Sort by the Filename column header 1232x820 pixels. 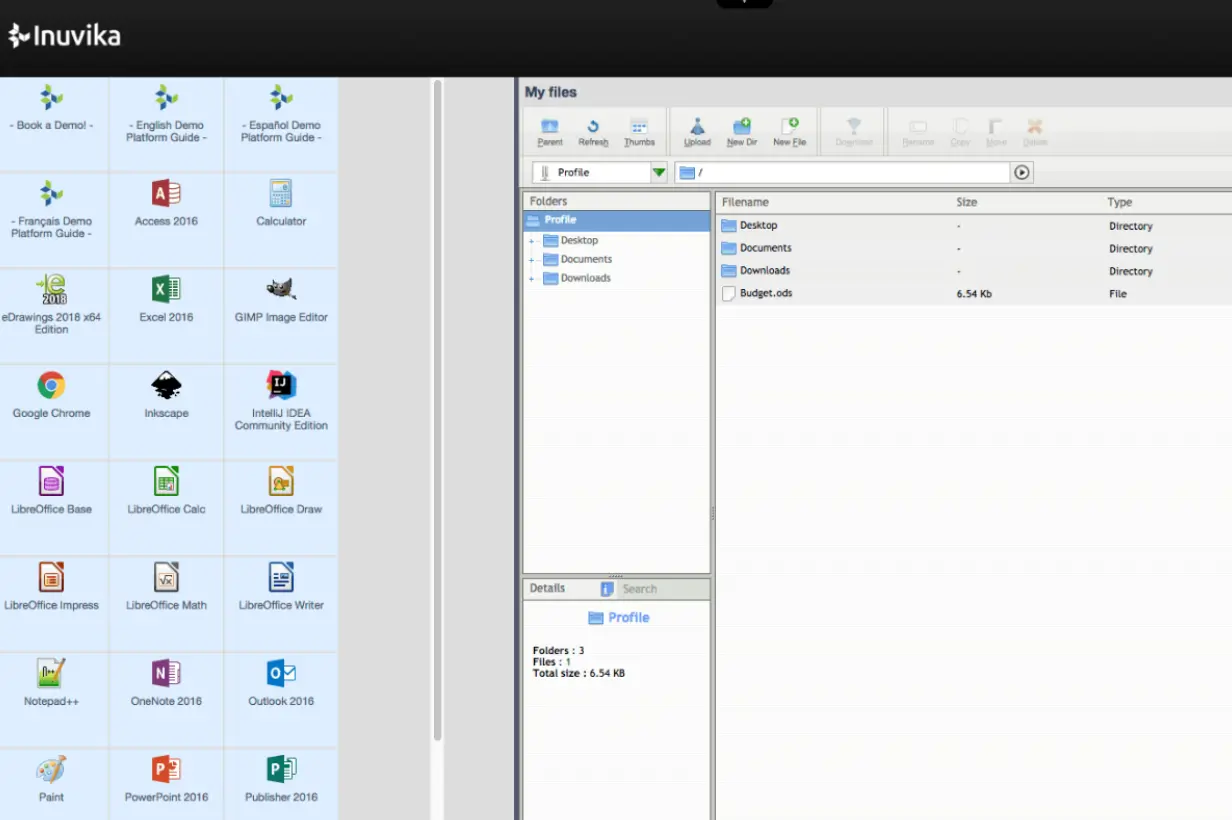(745, 202)
